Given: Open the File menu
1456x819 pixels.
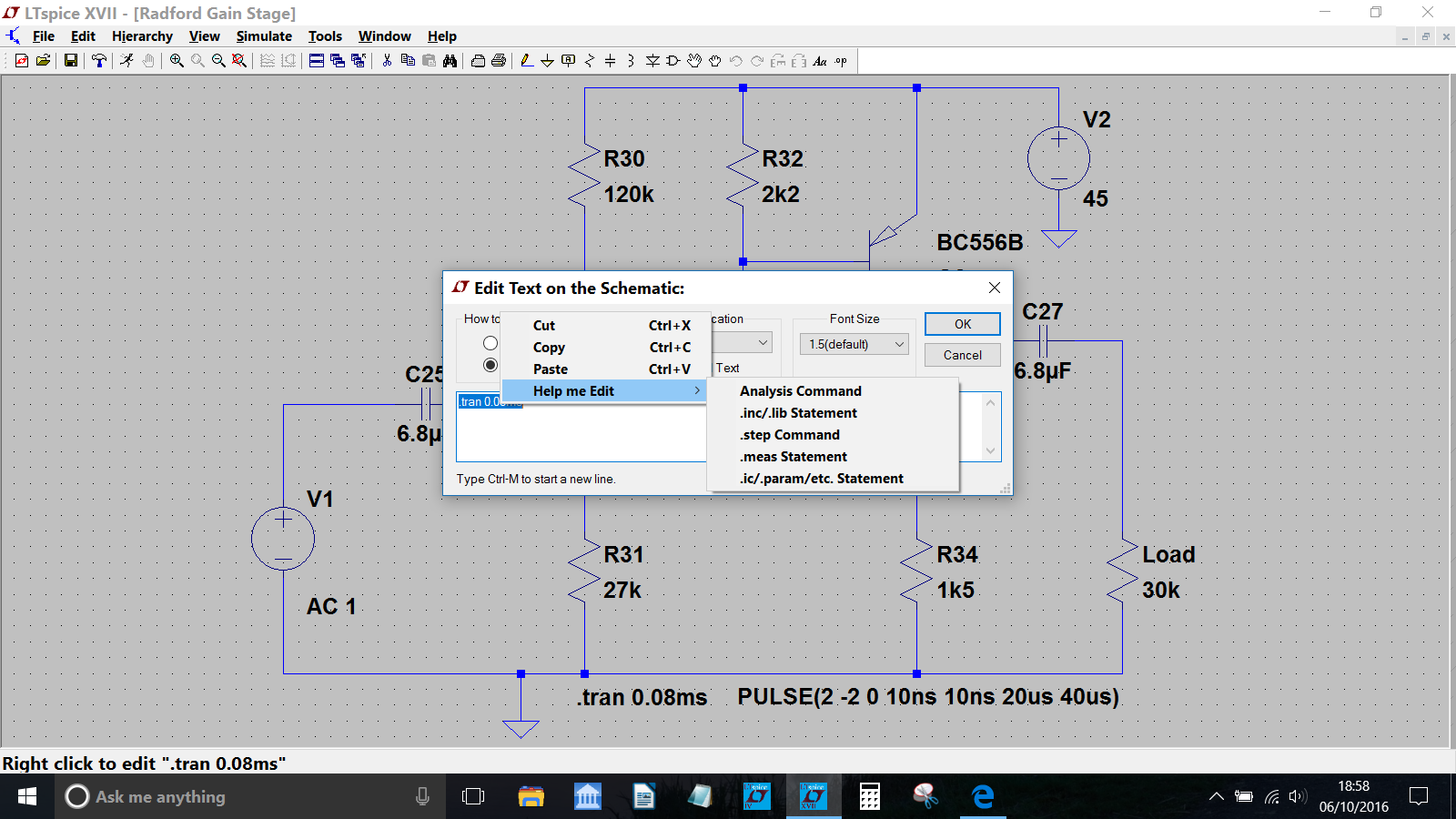Looking at the screenshot, I should point(44,36).
